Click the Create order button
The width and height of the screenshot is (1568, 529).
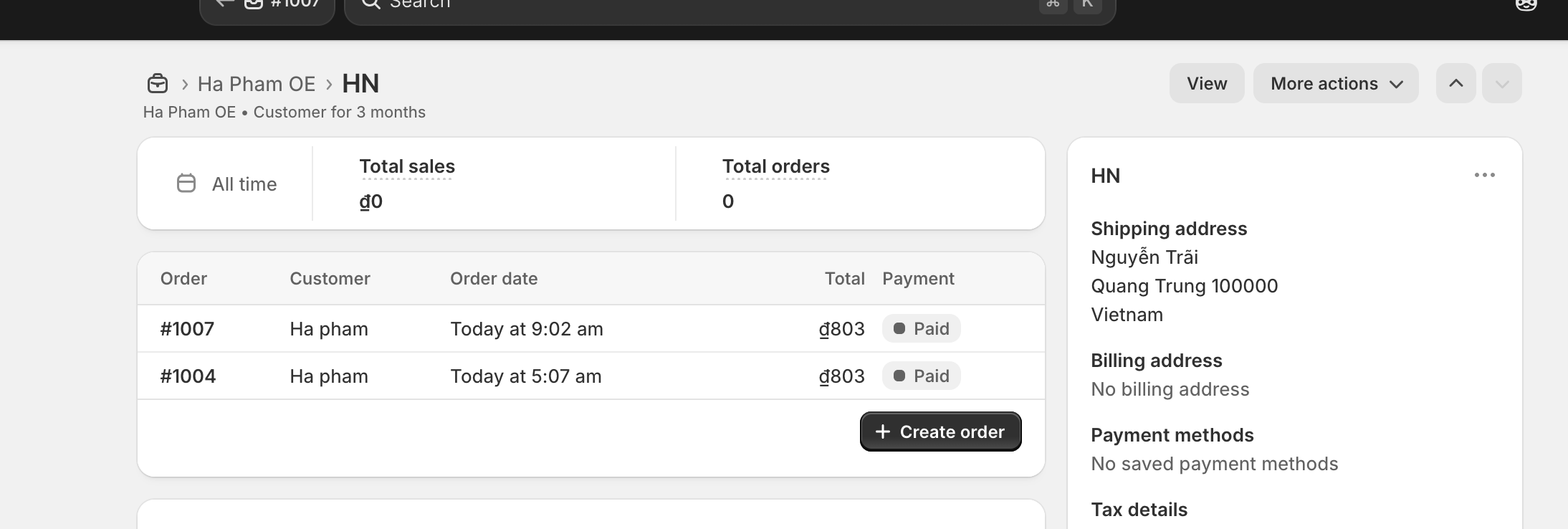940,432
